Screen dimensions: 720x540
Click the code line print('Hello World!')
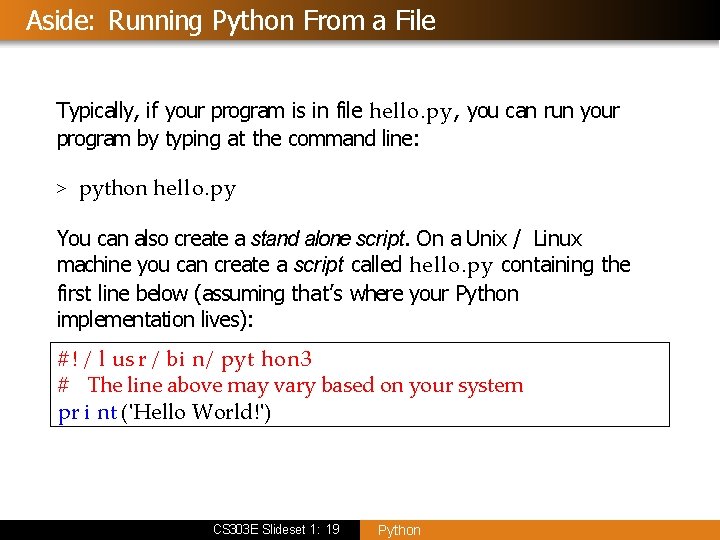164,412
